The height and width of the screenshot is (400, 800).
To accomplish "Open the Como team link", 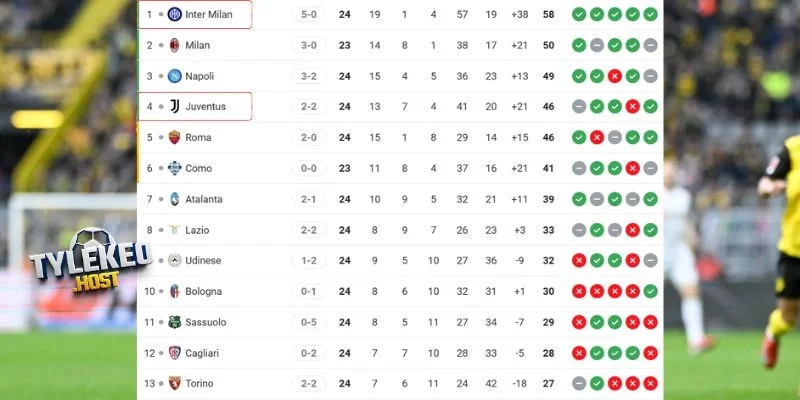I will point(198,169).
